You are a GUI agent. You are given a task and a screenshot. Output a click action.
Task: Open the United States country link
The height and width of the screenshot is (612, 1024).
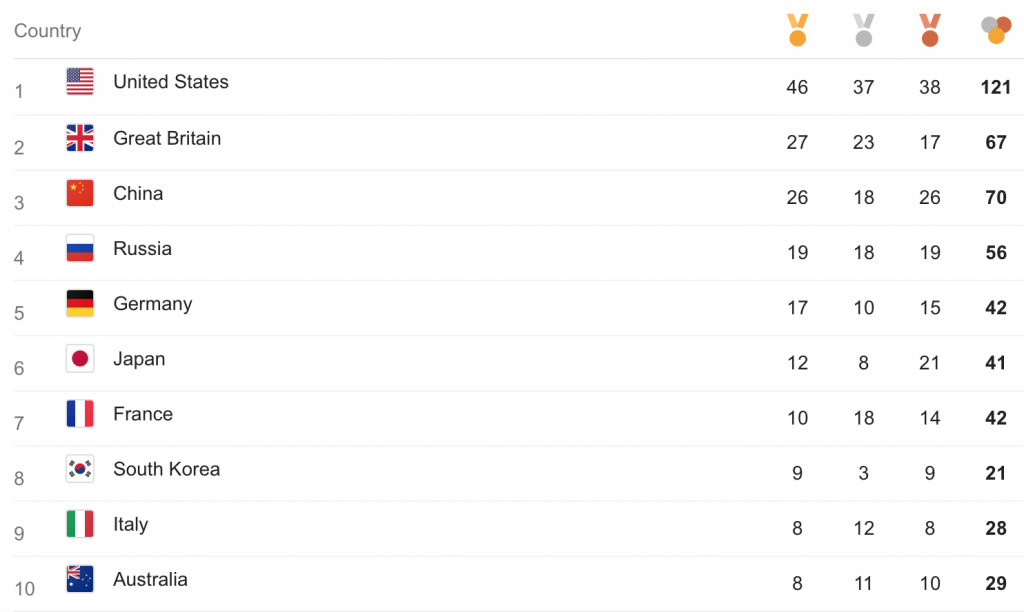[170, 82]
